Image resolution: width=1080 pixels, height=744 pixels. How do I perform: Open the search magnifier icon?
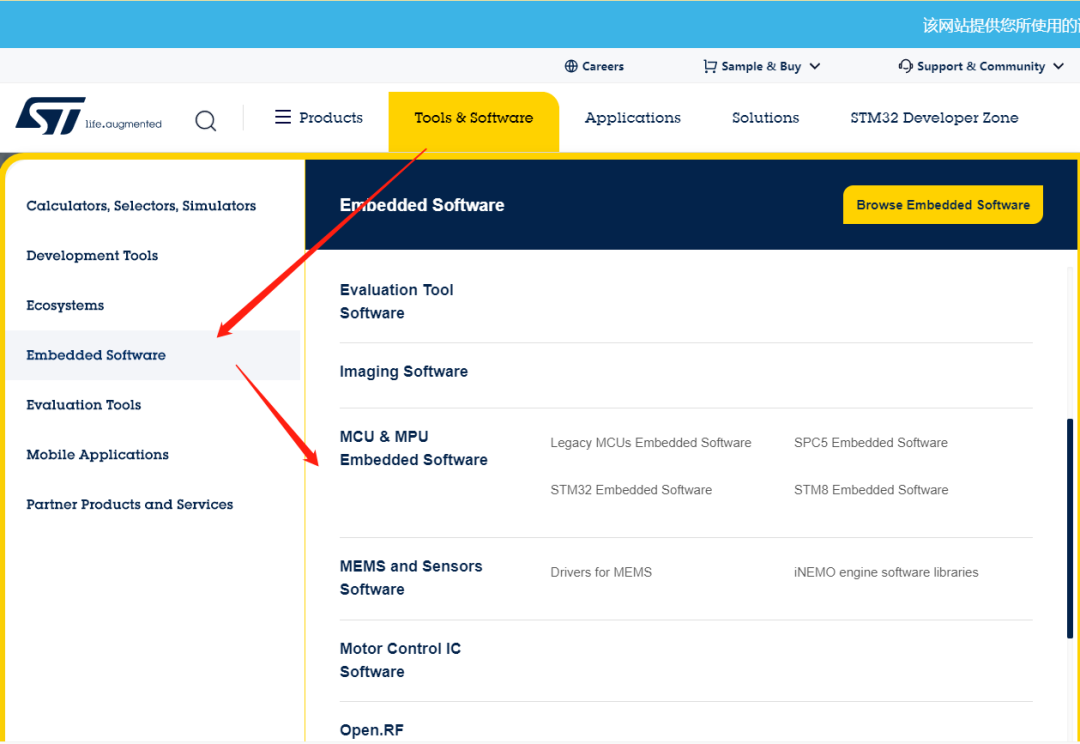click(205, 121)
